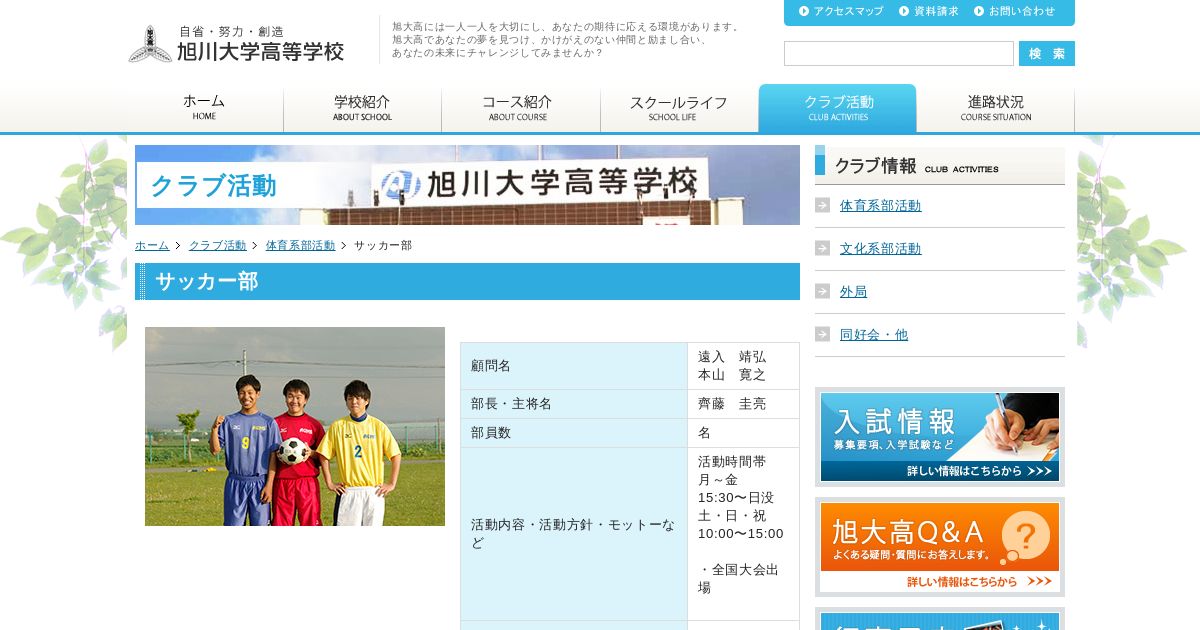Click the 遠入 靖弘 advisor name
The image size is (1200, 630).
click(732, 357)
